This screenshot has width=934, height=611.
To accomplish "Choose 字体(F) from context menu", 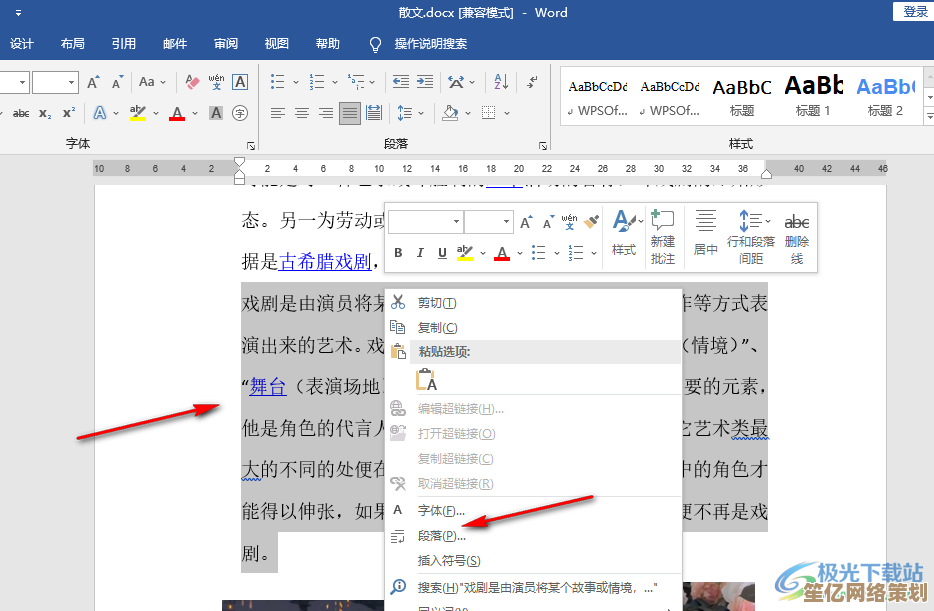I will point(534,510).
